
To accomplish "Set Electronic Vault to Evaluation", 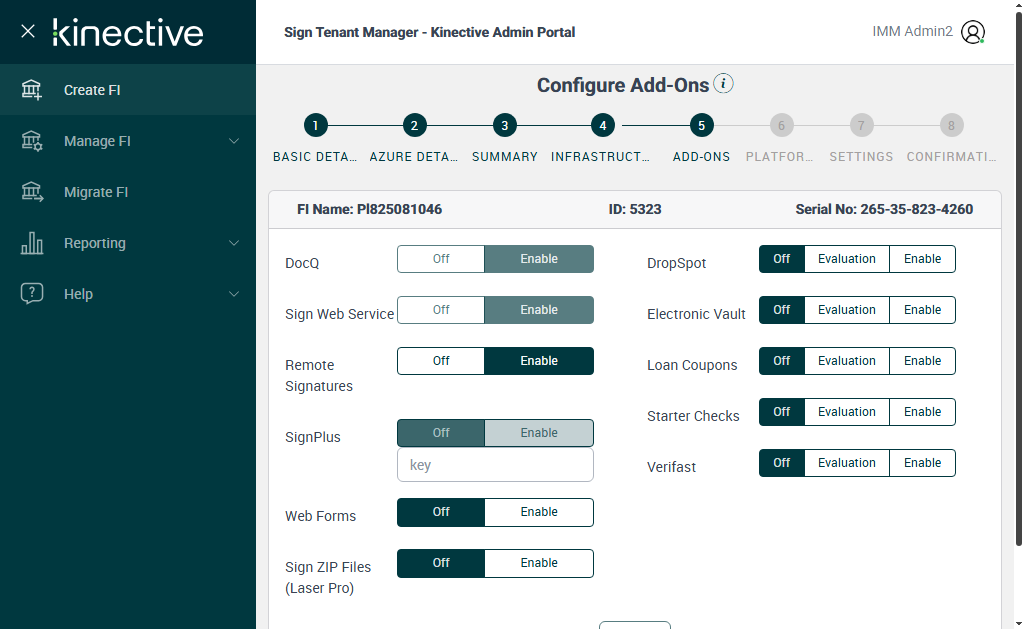I will pos(846,310).
